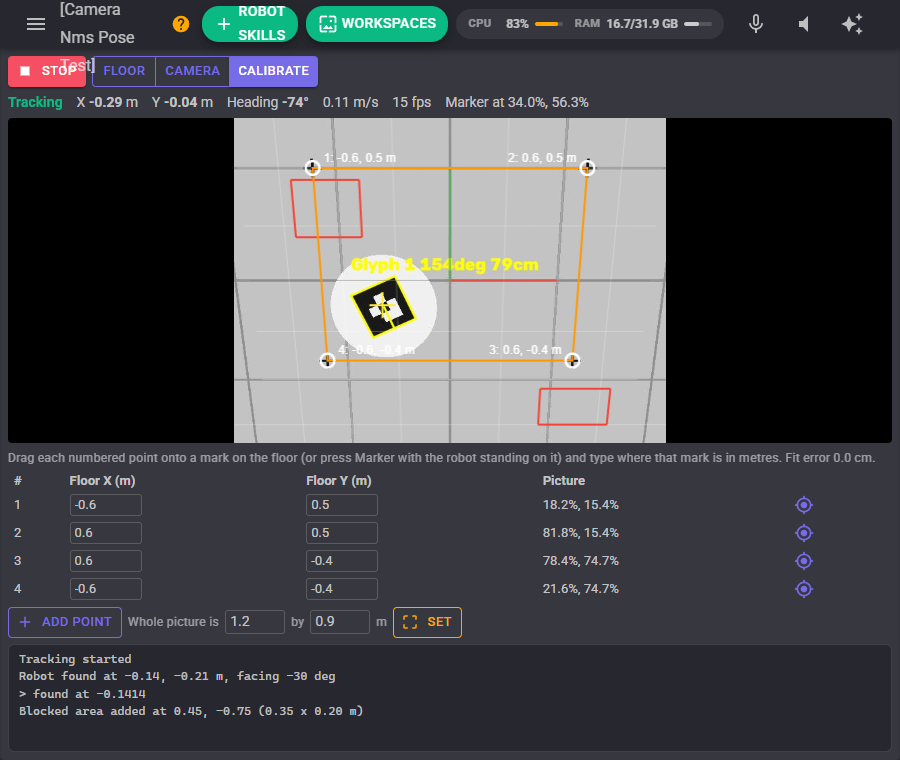Screen dimensions: 900x760
Task: Edit Floor Y field for point 4
Action: (x=342, y=589)
